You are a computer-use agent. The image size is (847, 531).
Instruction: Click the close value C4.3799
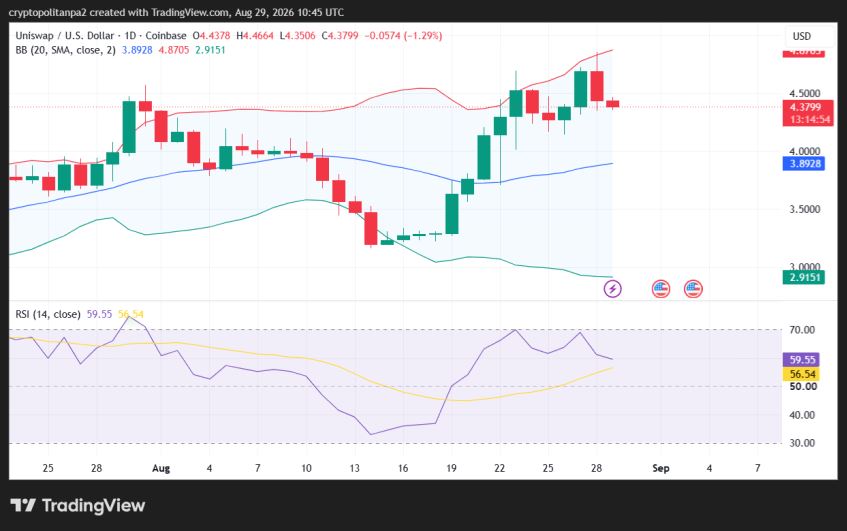[340, 36]
